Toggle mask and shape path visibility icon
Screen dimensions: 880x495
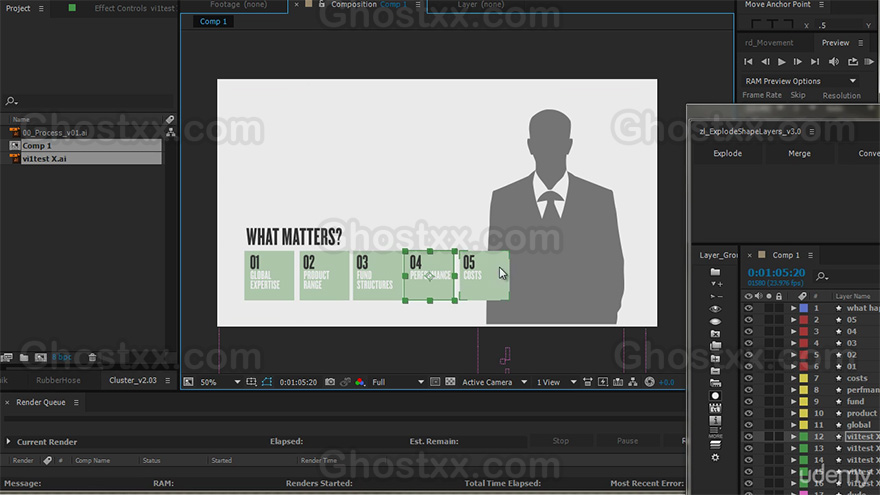click(267, 382)
